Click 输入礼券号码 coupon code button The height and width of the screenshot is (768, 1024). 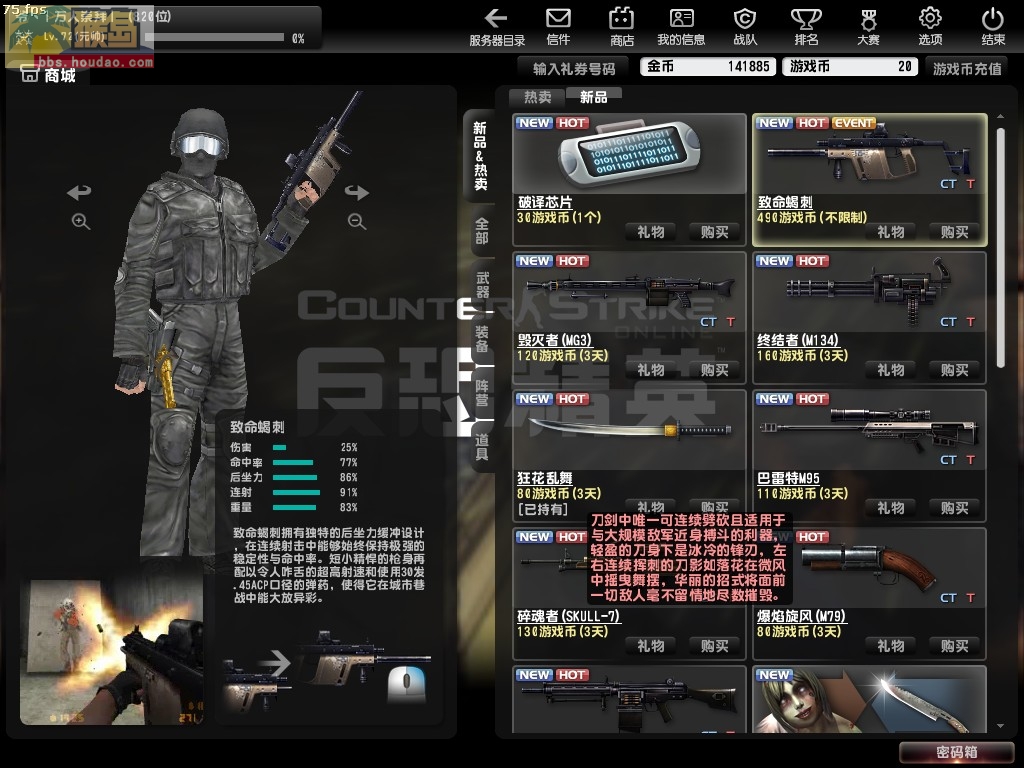[x=573, y=68]
